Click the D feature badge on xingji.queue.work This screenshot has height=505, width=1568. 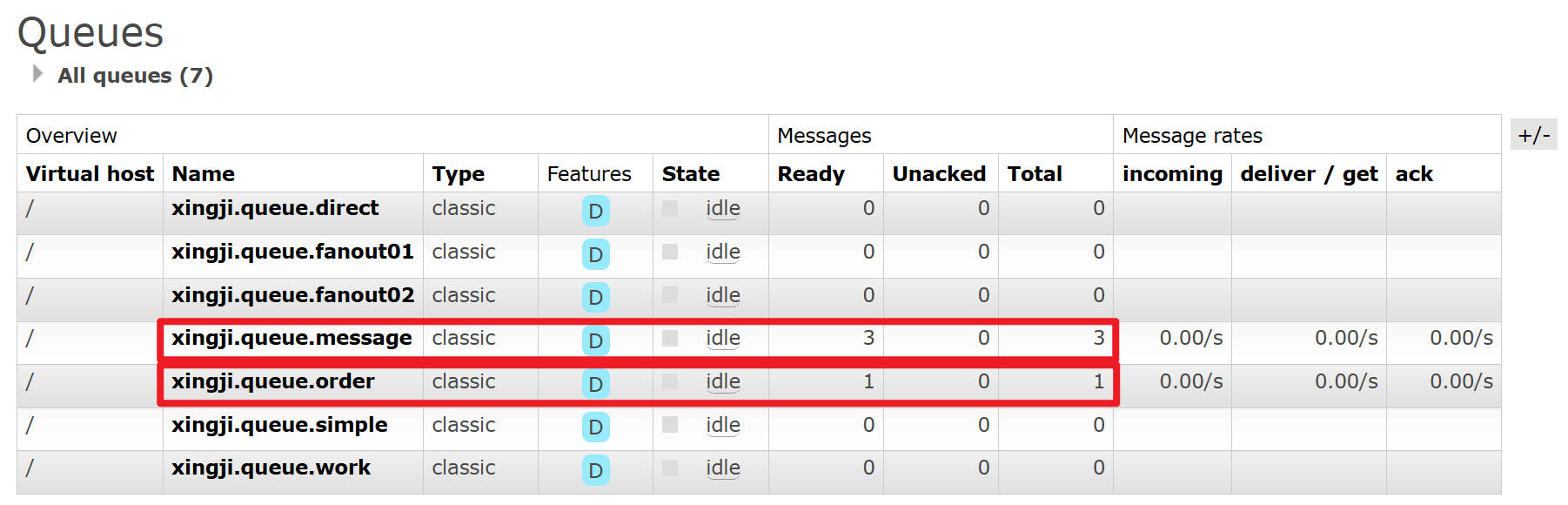(595, 470)
